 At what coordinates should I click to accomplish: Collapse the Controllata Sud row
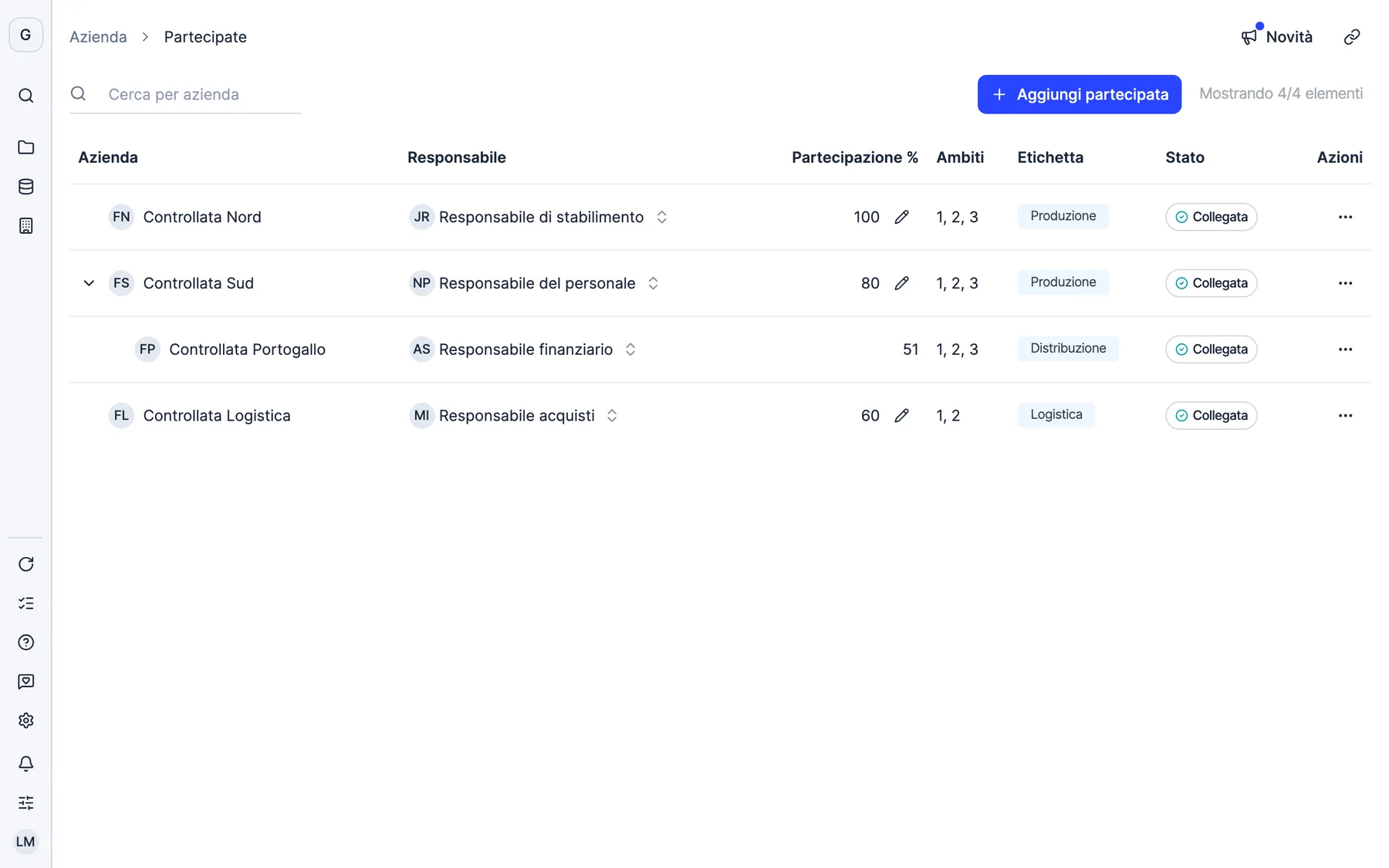point(89,283)
